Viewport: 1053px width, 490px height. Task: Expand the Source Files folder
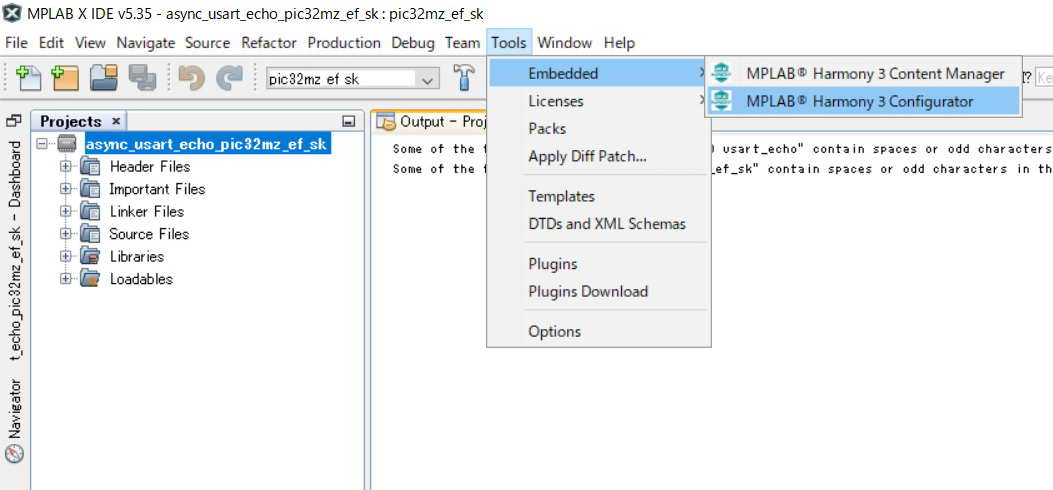[x=66, y=234]
